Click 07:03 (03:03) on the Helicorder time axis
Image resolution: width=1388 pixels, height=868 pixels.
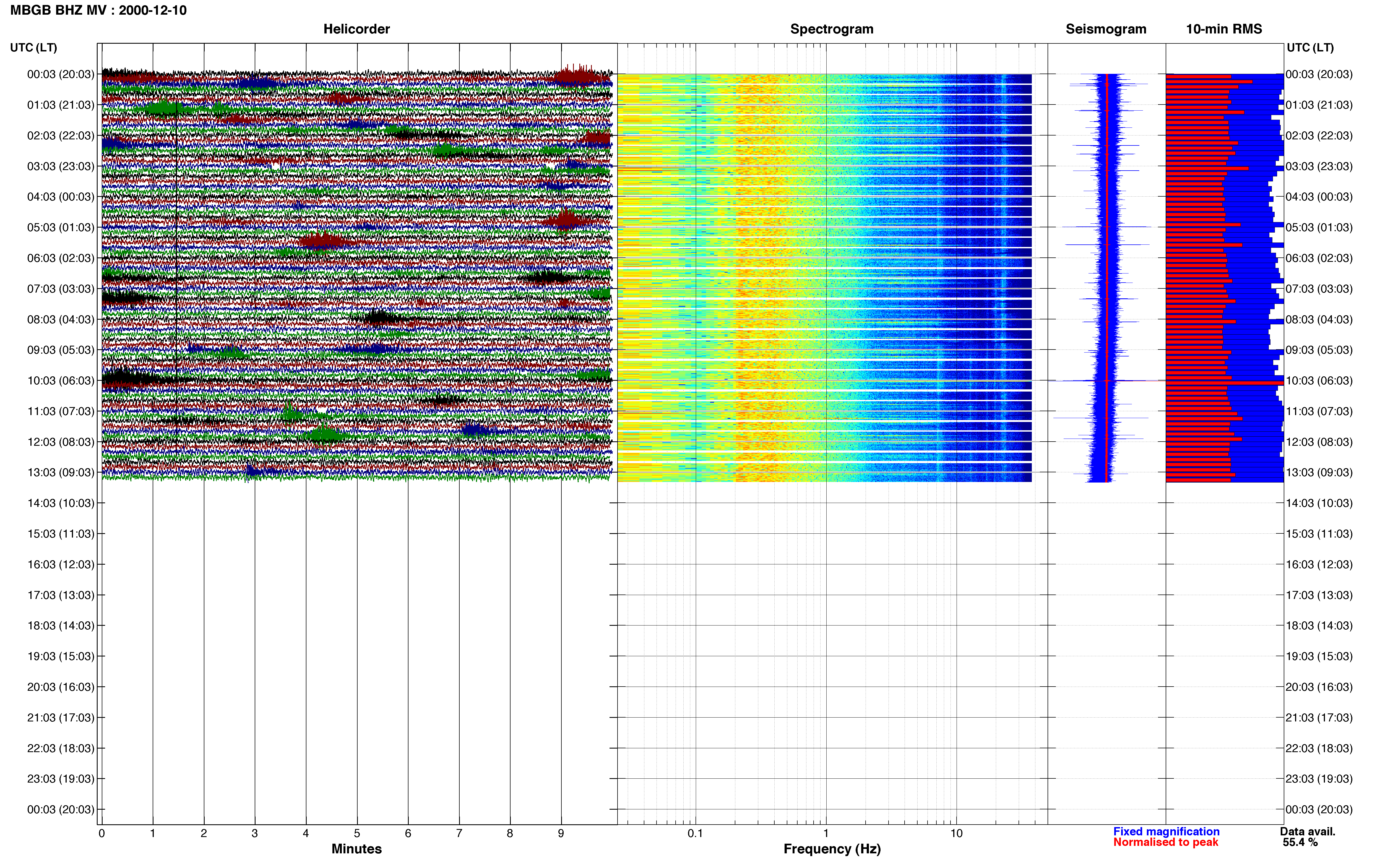coord(61,289)
